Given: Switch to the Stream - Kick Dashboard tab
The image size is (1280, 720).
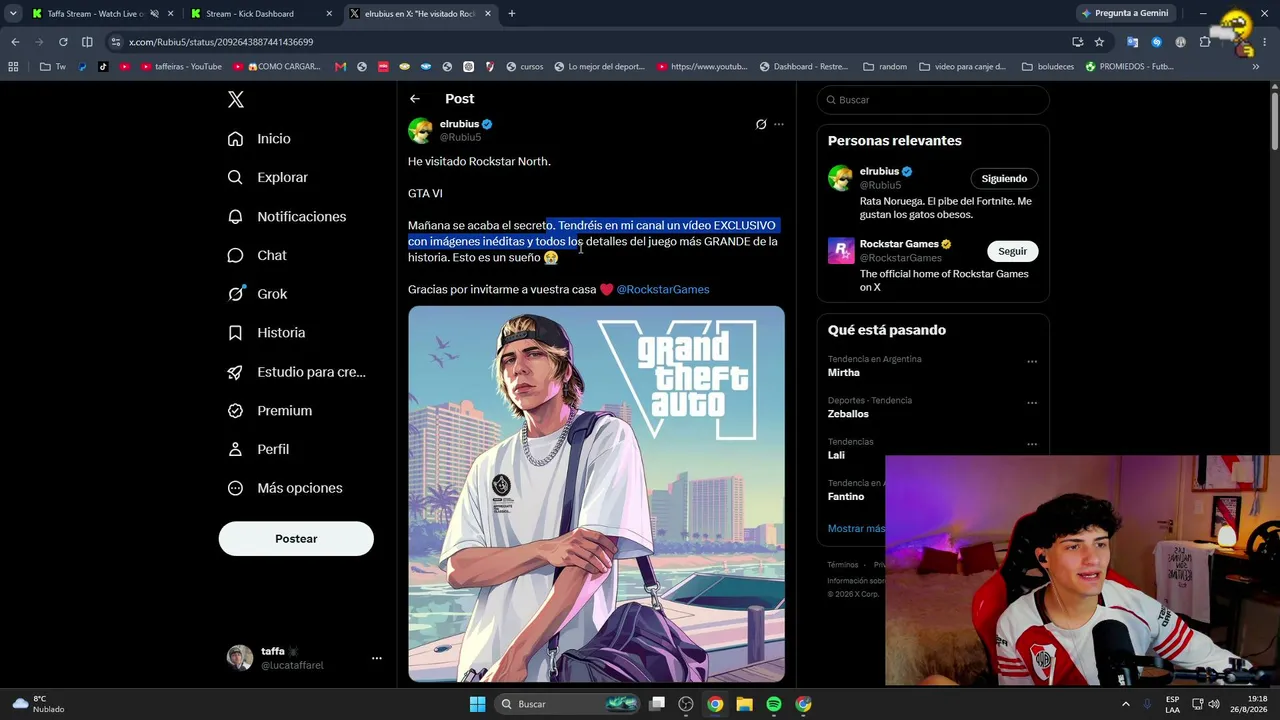Looking at the screenshot, I should tap(260, 14).
